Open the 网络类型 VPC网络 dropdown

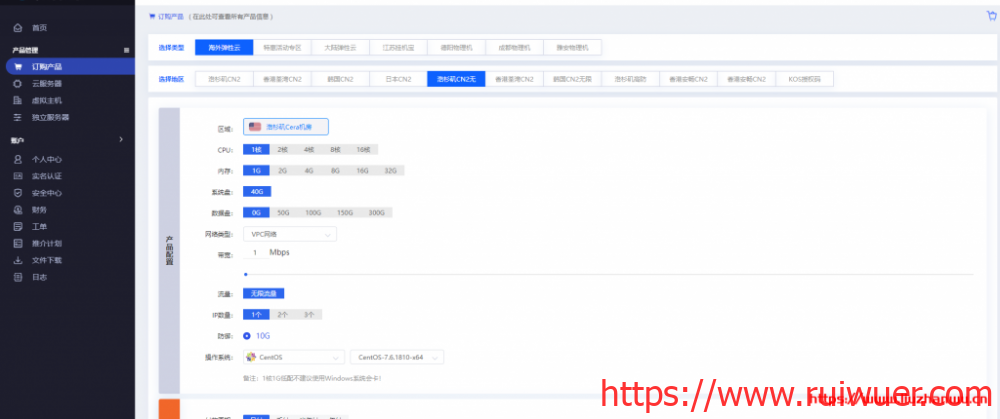click(290, 234)
